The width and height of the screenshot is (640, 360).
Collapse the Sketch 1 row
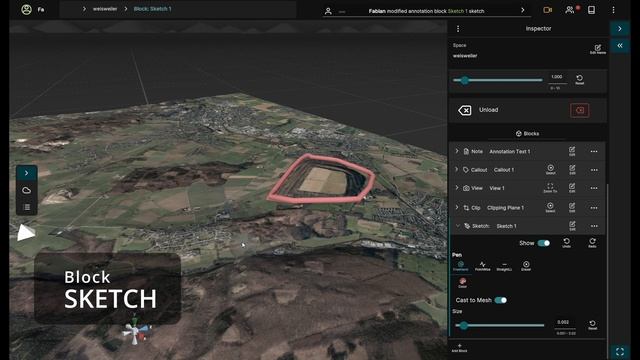pos(457,226)
